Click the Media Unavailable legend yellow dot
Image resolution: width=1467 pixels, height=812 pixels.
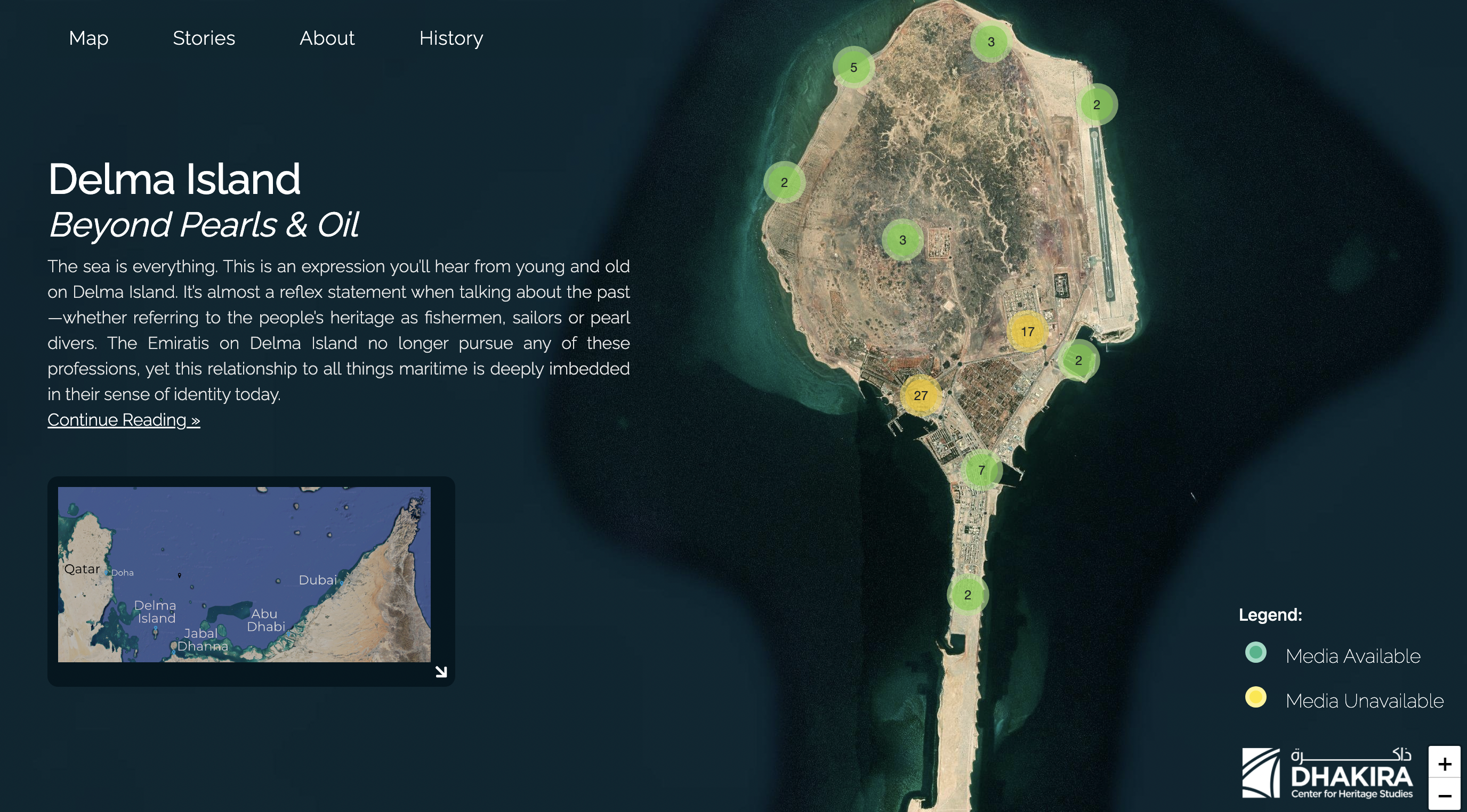[x=1255, y=697]
